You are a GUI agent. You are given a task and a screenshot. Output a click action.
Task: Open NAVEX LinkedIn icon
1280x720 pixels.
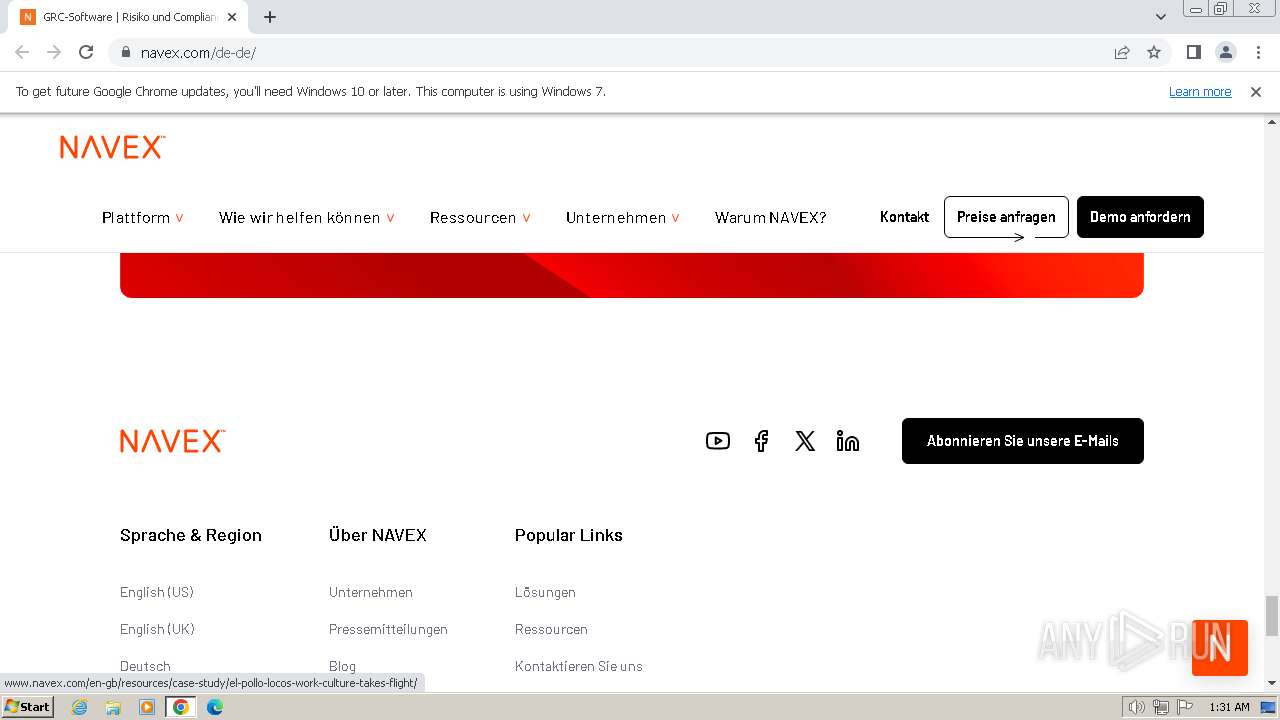click(848, 441)
